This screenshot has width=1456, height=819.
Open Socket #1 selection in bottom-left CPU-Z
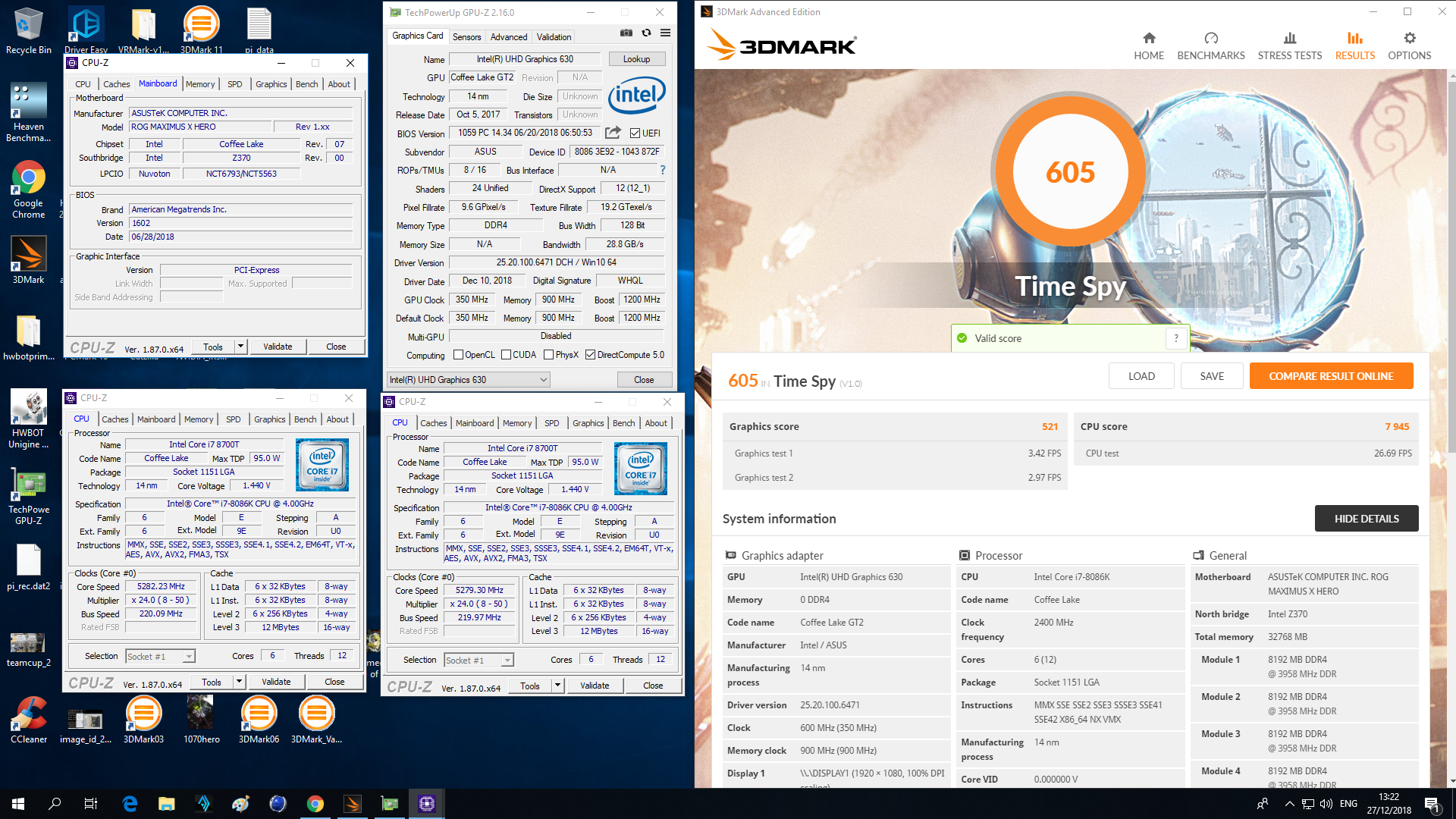[x=160, y=657]
